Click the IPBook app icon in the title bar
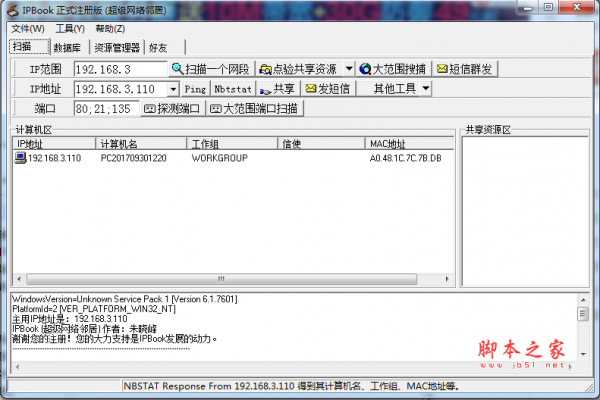This screenshot has width=600, height=400. (x=13, y=10)
